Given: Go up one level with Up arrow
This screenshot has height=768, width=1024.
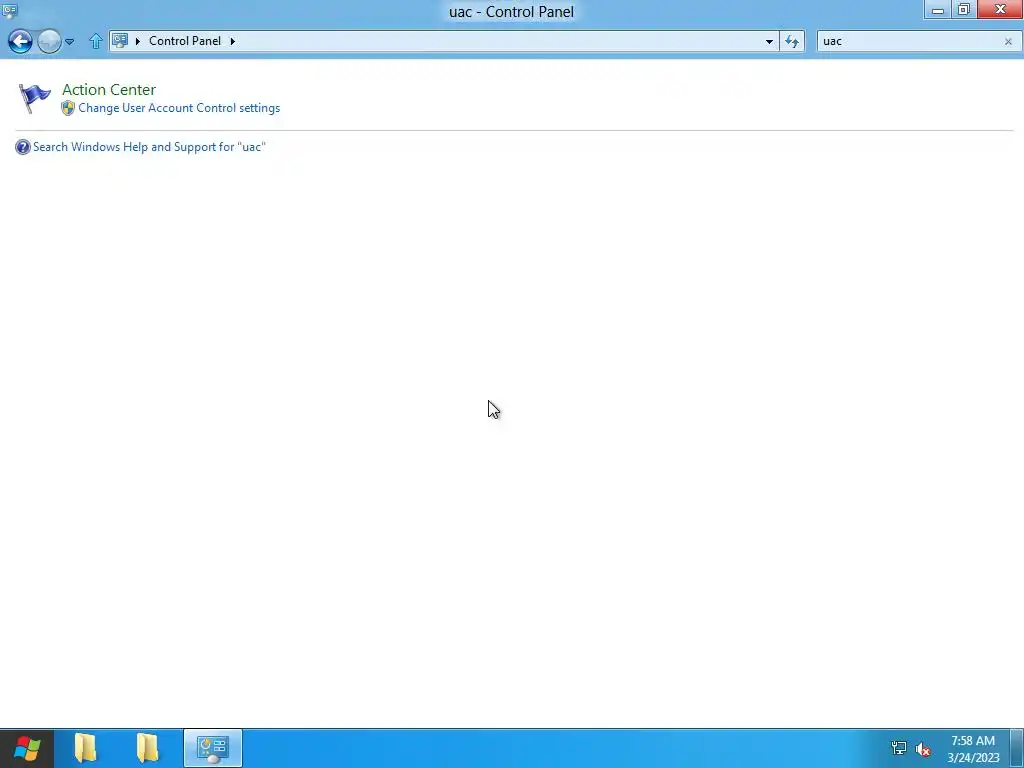Looking at the screenshot, I should (96, 41).
